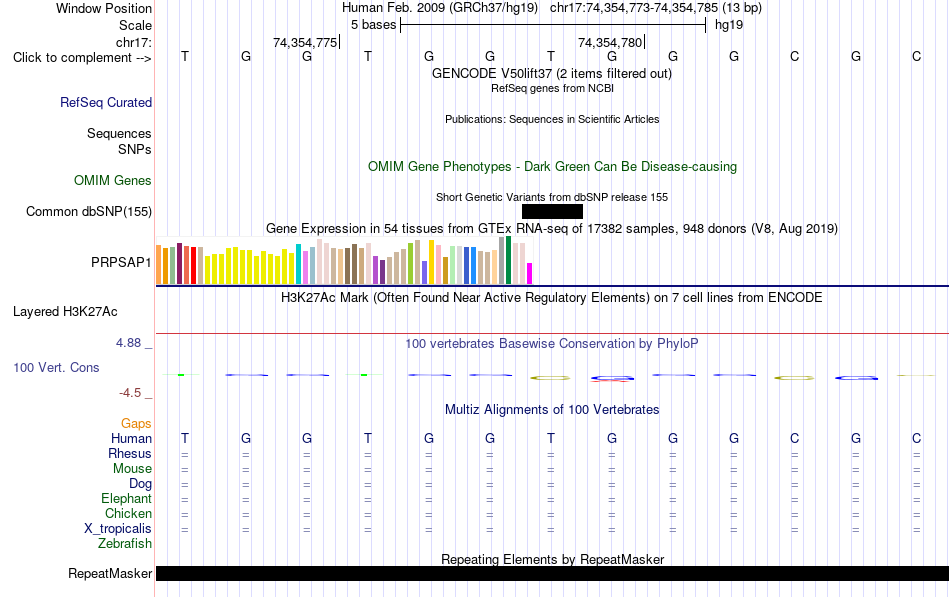
Task: Click PhyloP conservation mark with red underline
Action: click(x=612, y=379)
